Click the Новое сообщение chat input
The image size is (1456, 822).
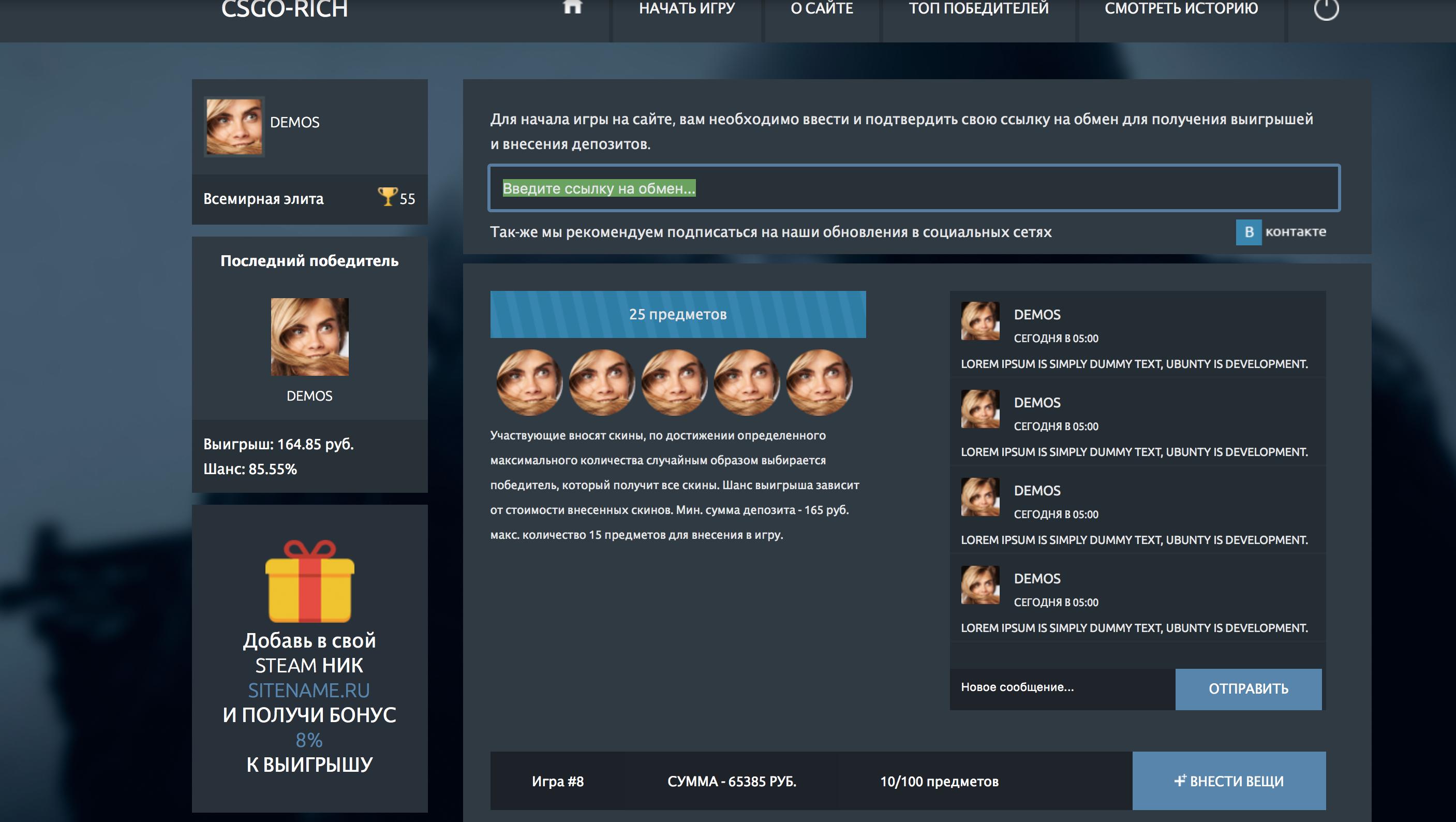(1062, 688)
